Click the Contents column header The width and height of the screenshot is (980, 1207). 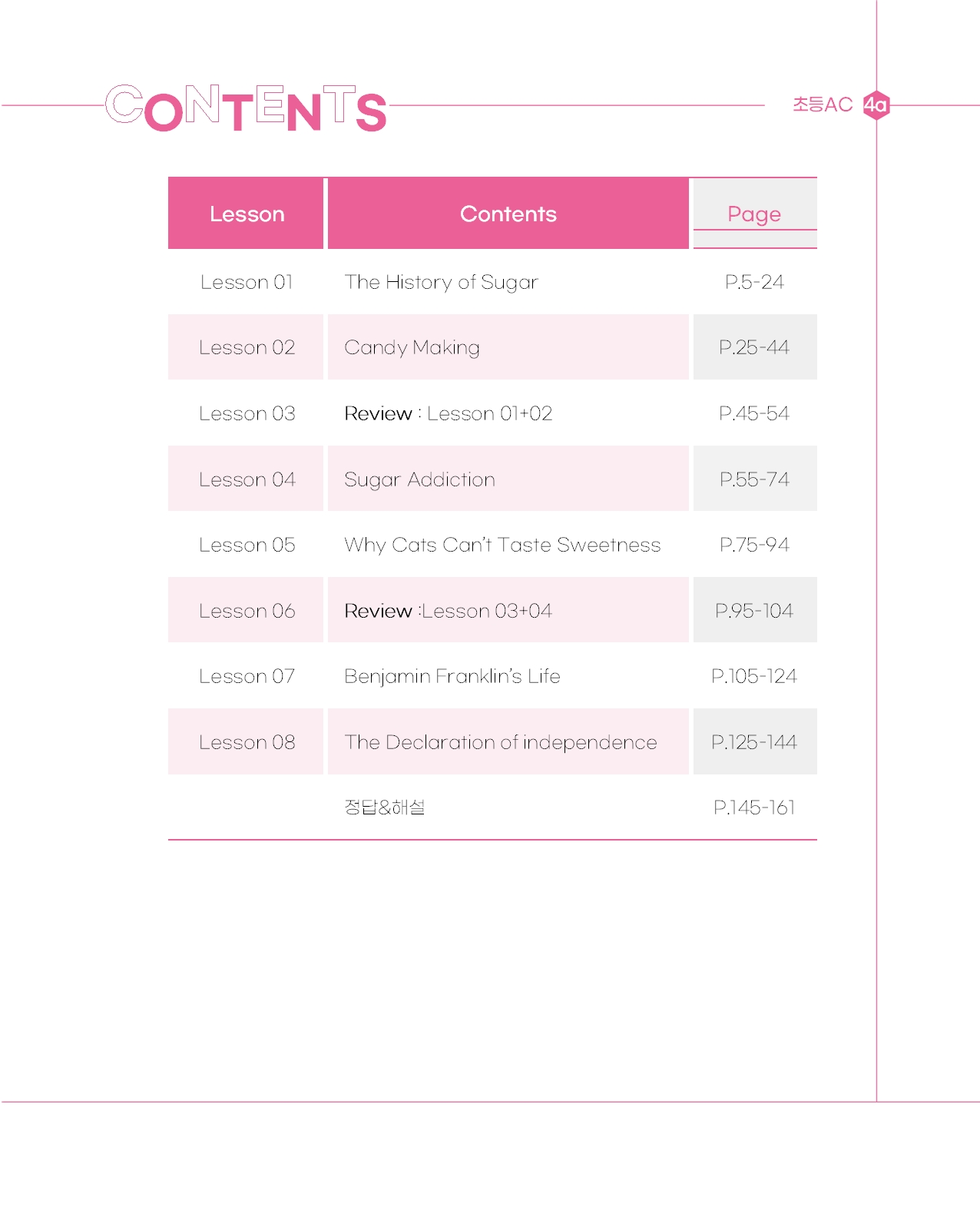coord(508,214)
